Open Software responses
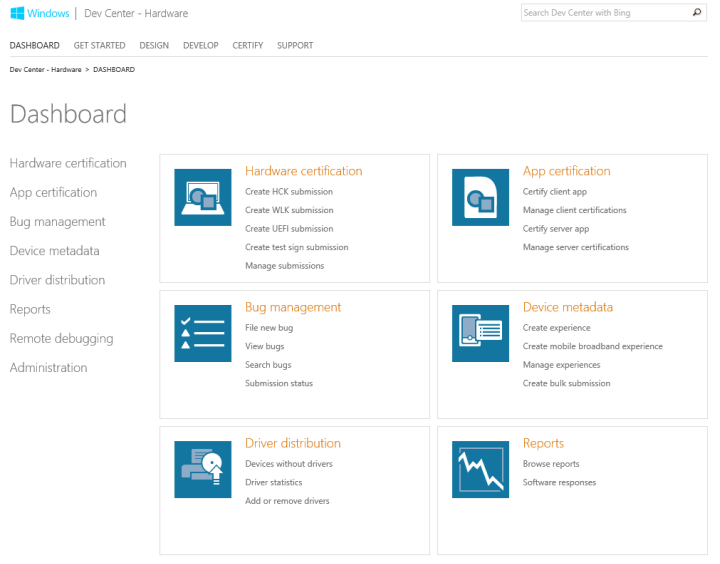 click(559, 482)
